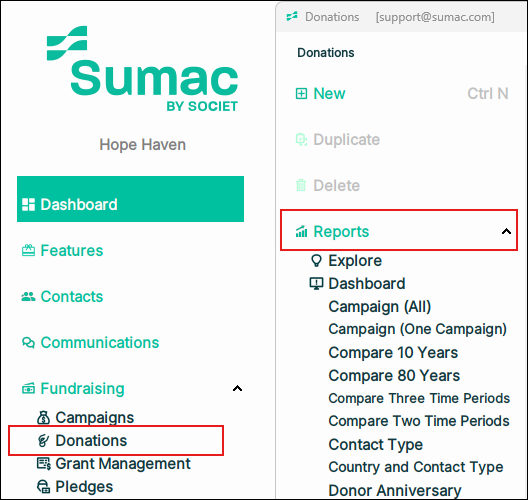Click the Grant Management icon
This screenshot has height=500, width=528.
(x=44, y=464)
